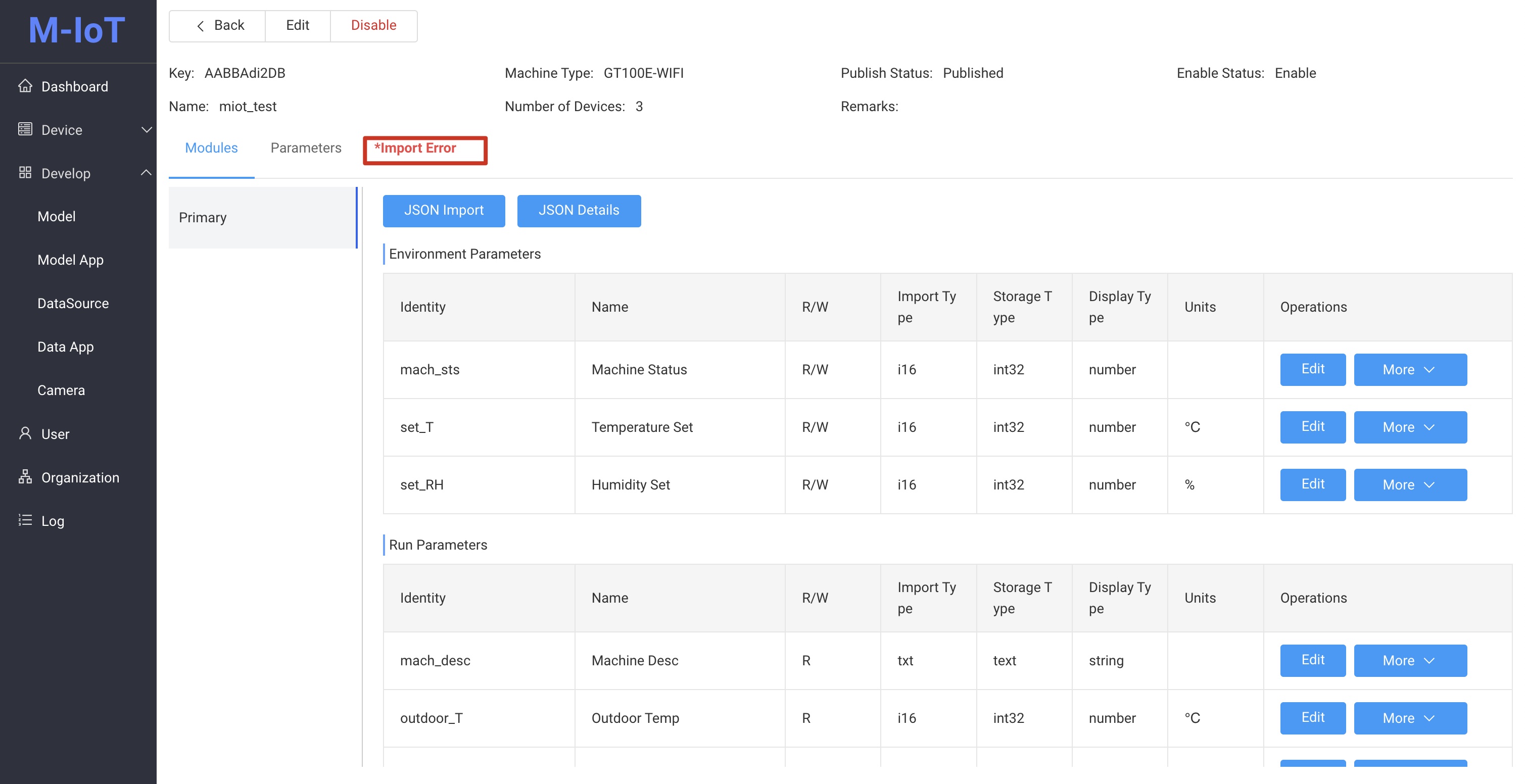
Task: Open the User menu item
Action: (x=55, y=434)
